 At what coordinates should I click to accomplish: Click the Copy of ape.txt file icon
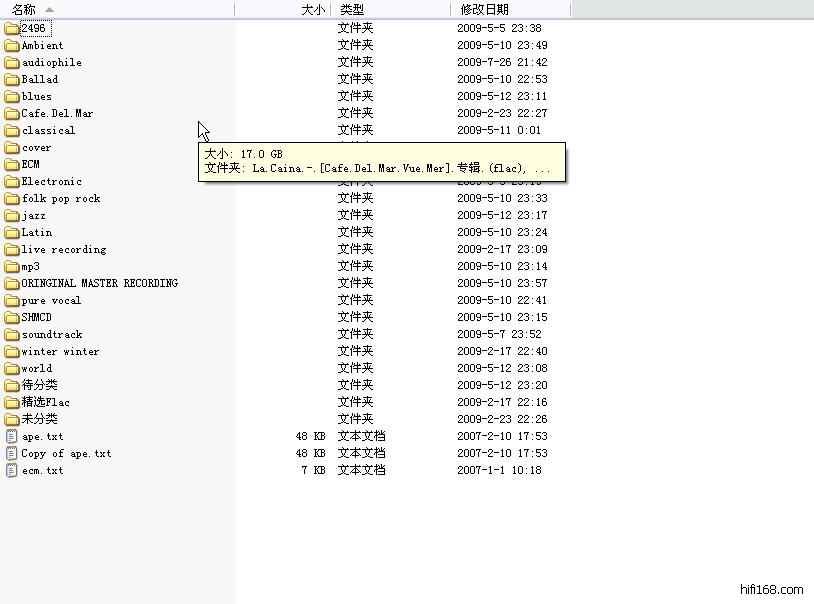[12, 453]
